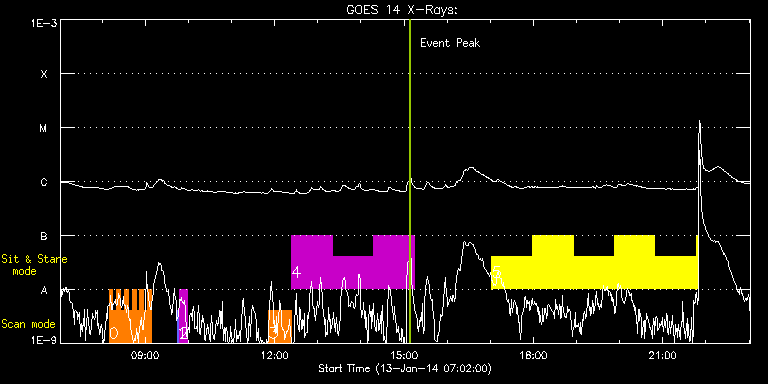This screenshot has width=768, height=384.
Task: Click the 15:00 time axis tick label
Action: (x=404, y=356)
